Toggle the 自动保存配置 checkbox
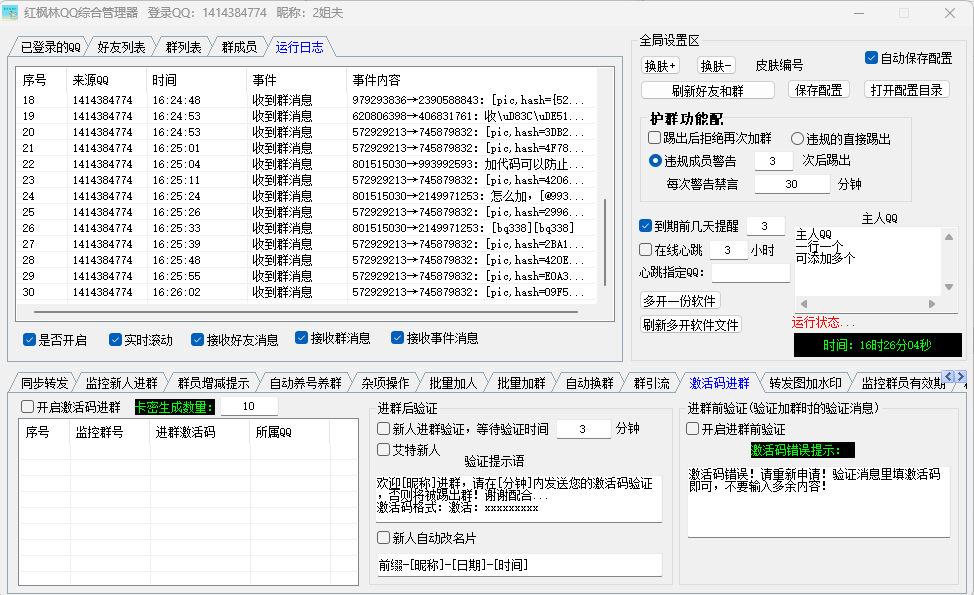Image resolution: width=974 pixels, height=595 pixels. point(872,58)
